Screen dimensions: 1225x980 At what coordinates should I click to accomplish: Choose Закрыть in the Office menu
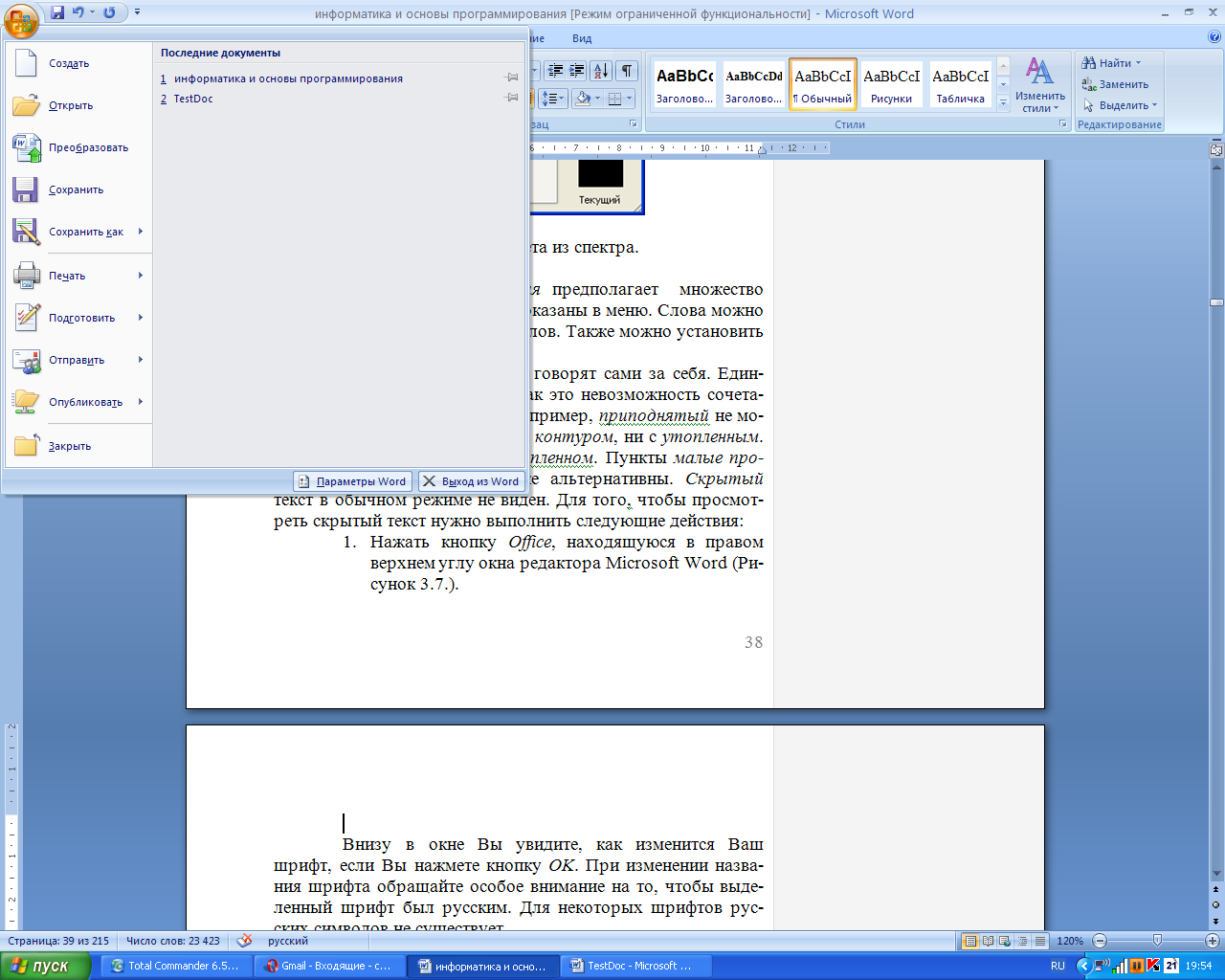78,446
